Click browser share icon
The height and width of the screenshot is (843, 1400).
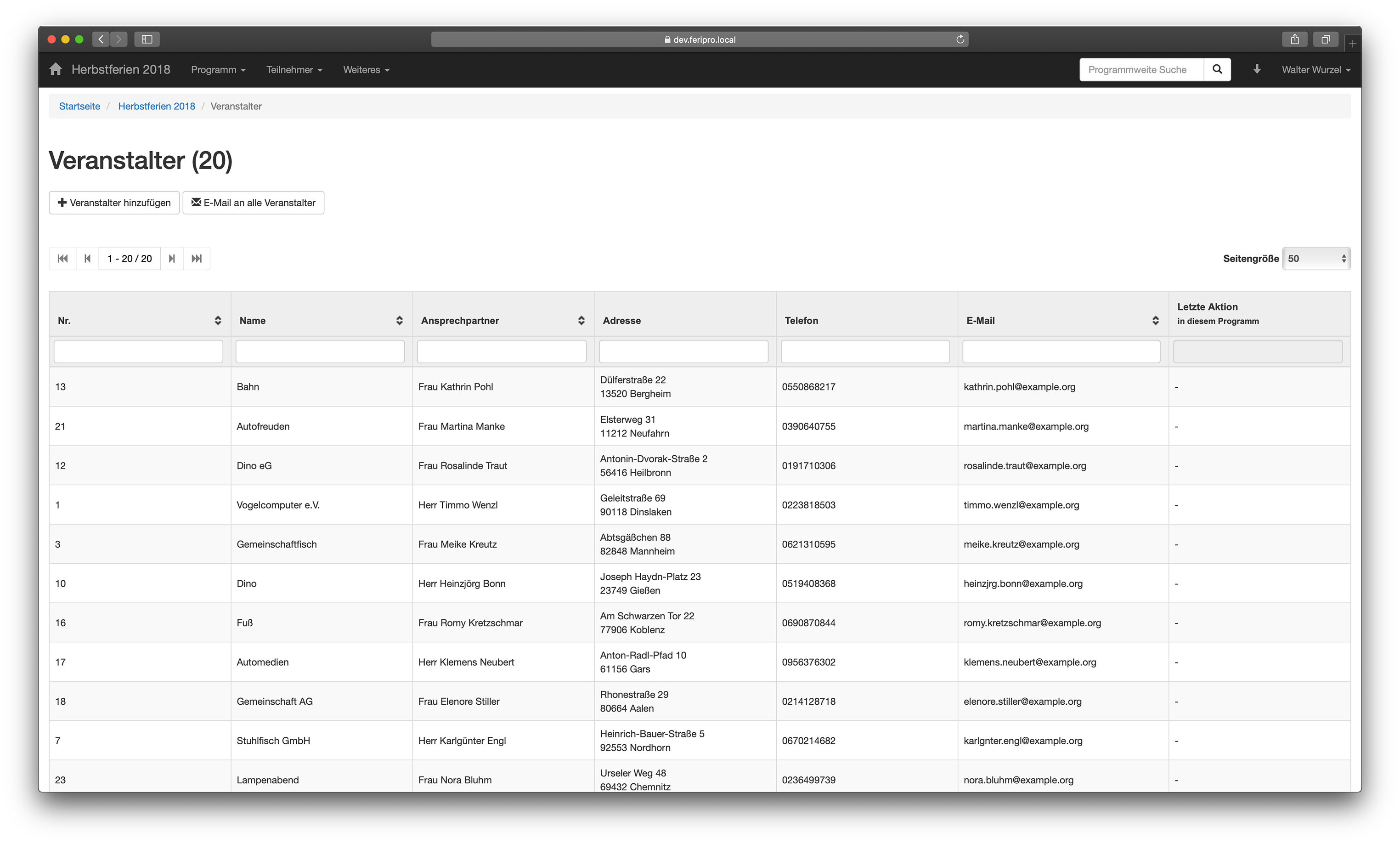(x=1294, y=39)
